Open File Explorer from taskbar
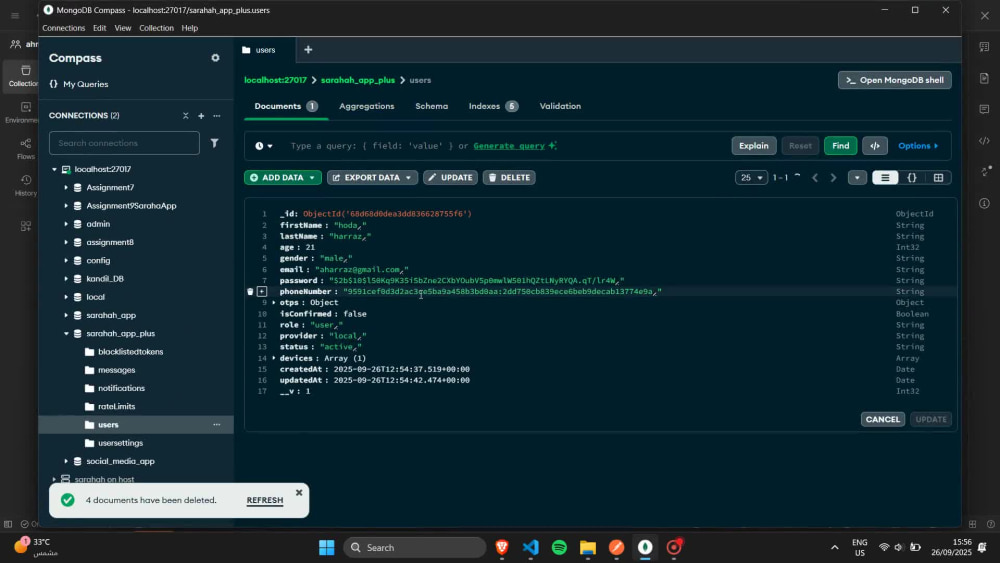The width and height of the screenshot is (1000, 563). click(588, 547)
